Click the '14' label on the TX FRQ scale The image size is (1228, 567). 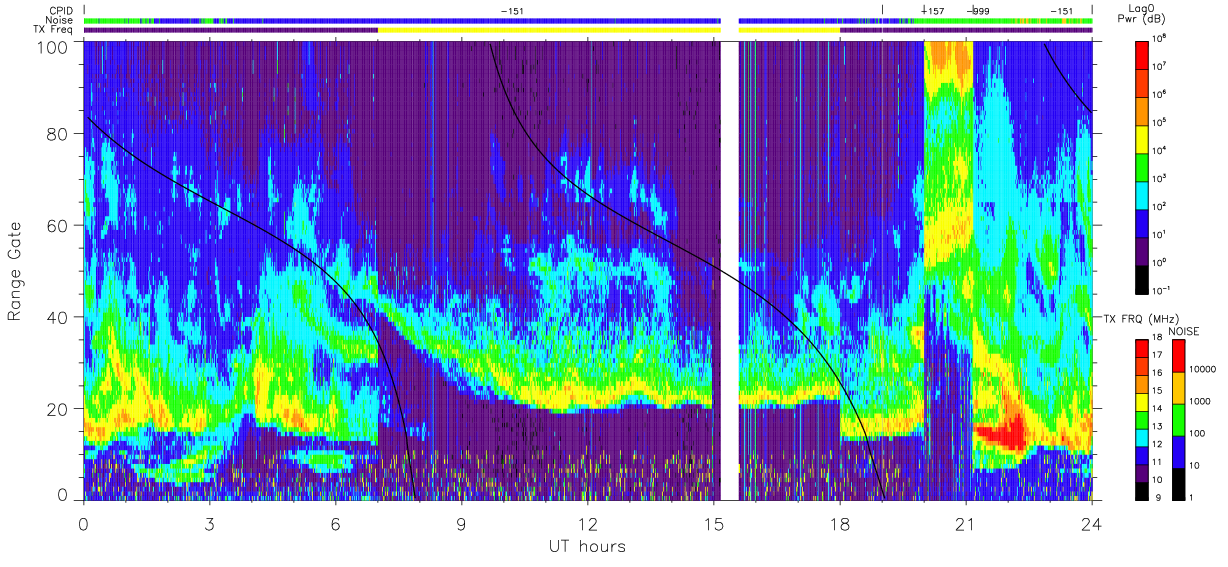1158,409
